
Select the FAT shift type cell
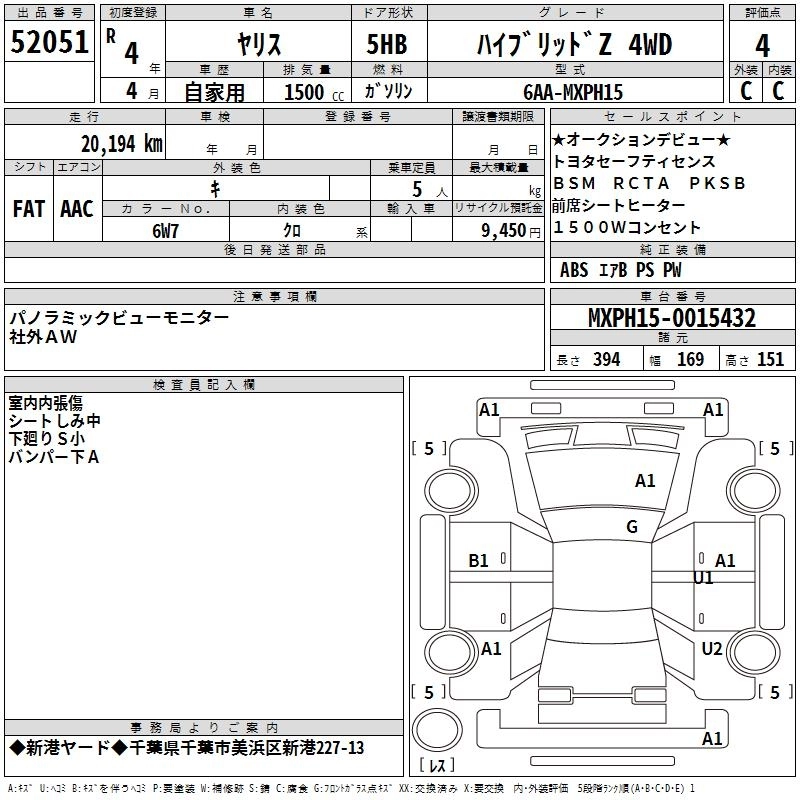point(28,208)
